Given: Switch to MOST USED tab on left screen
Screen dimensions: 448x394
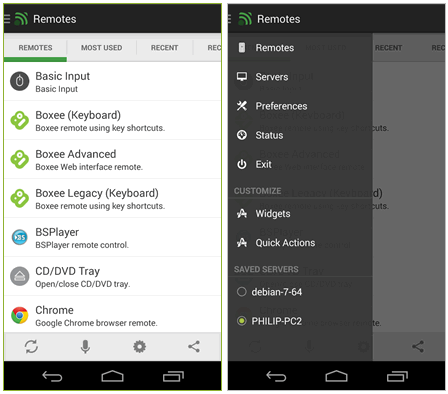Looking at the screenshot, I should tap(102, 48).
